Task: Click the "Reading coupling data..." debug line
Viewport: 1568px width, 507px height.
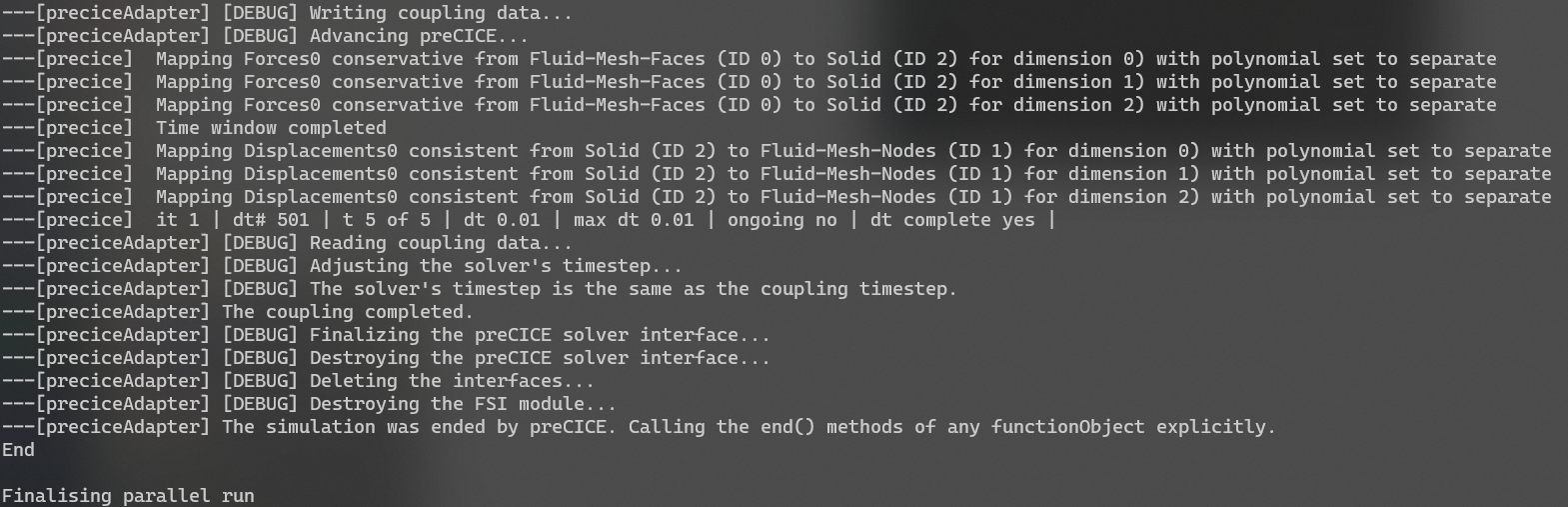Action: pos(440,243)
